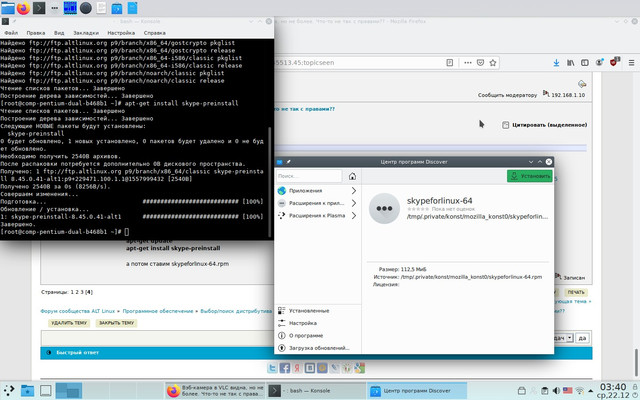The width and height of the screenshot is (640, 400).
Task: Open Firefox downloads arrow
Action: tap(556, 62)
